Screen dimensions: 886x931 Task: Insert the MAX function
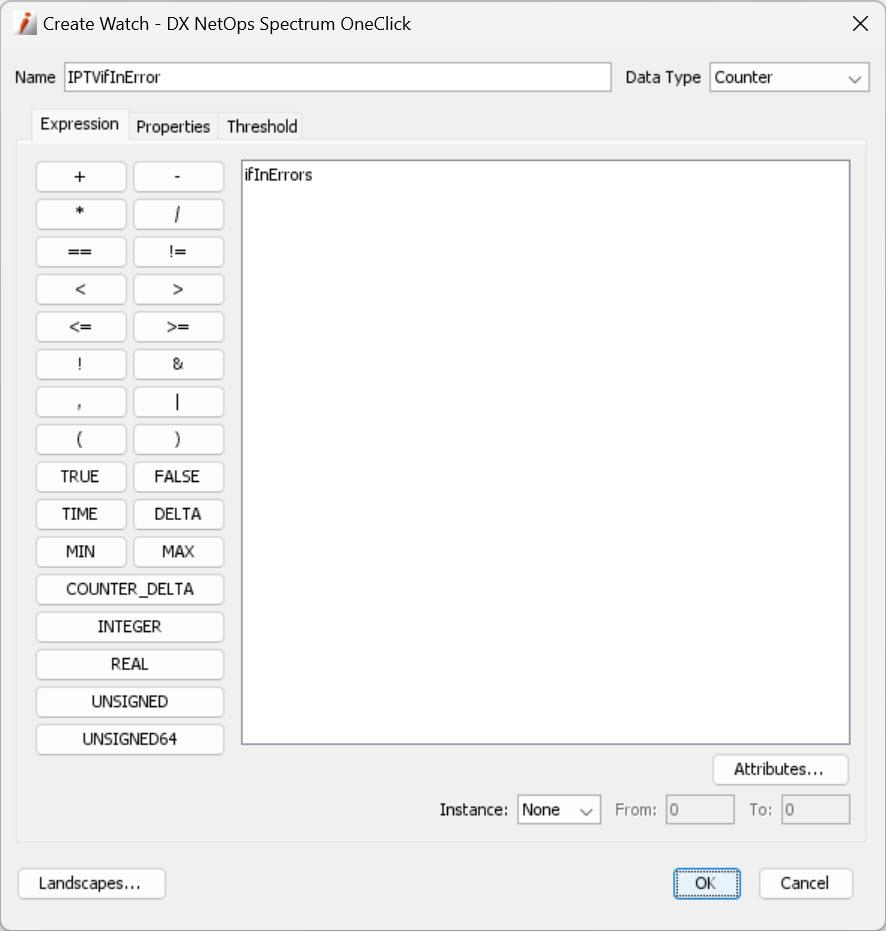[x=178, y=552]
